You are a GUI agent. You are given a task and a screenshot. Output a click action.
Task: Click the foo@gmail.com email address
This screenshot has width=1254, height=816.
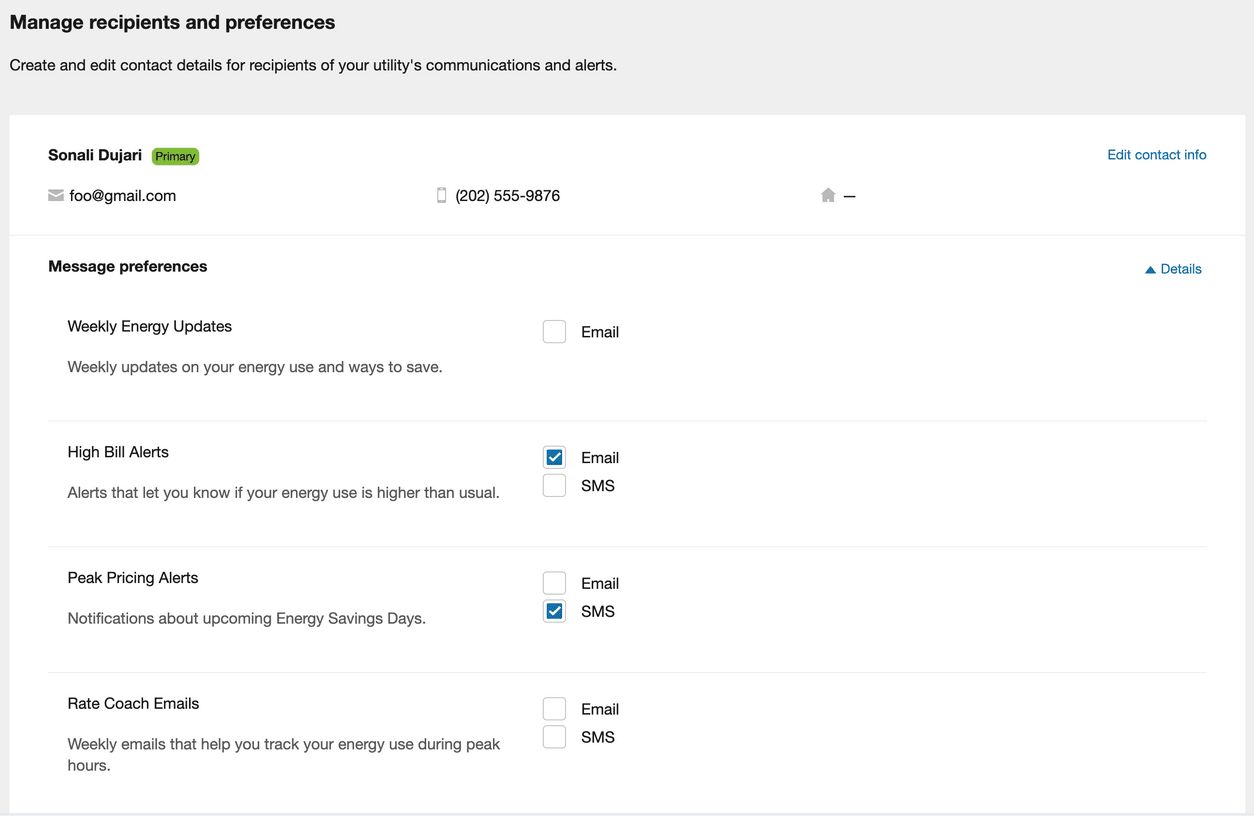pyautogui.click(x=122, y=196)
